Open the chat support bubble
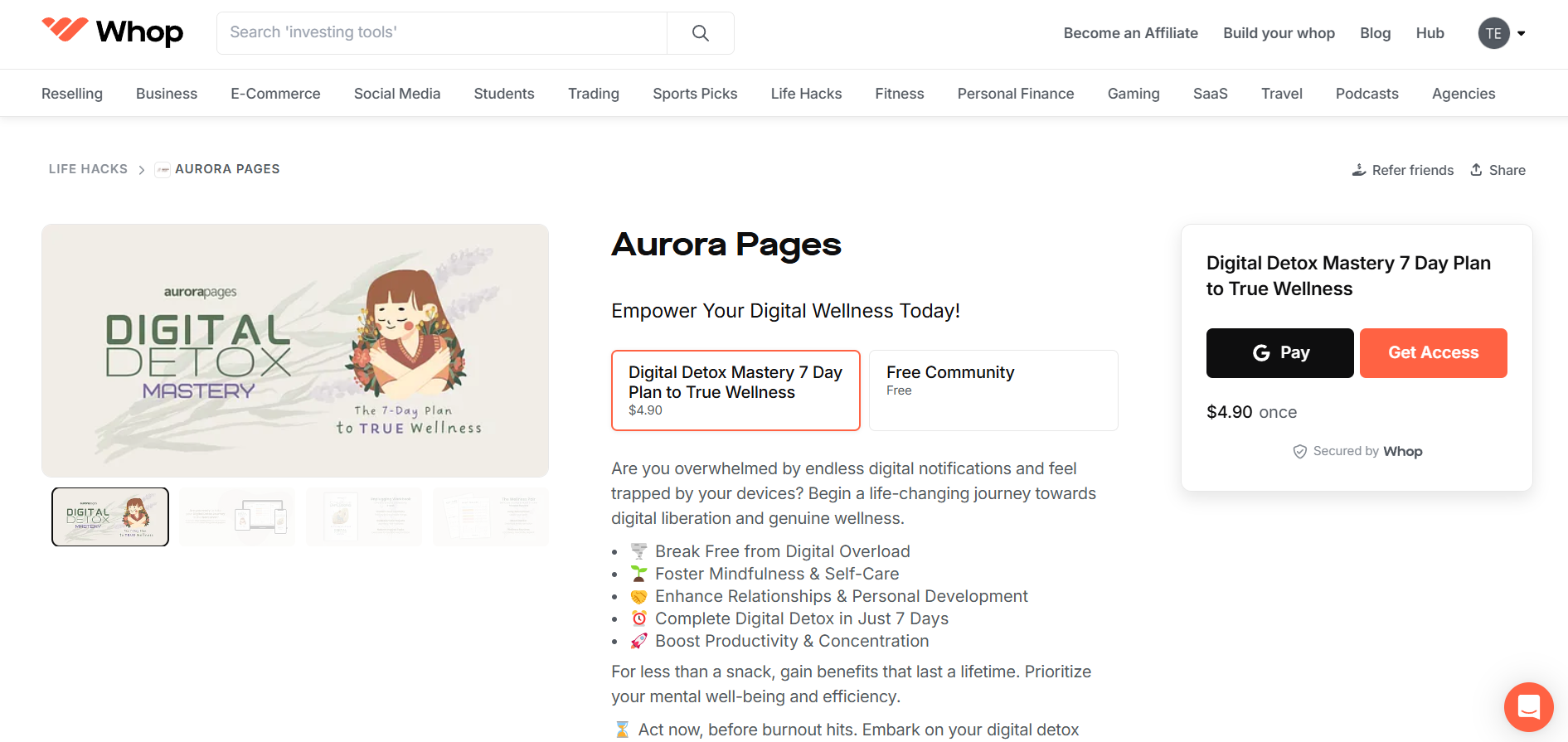Screen dimensions: 1568x742 pyautogui.click(x=1528, y=707)
